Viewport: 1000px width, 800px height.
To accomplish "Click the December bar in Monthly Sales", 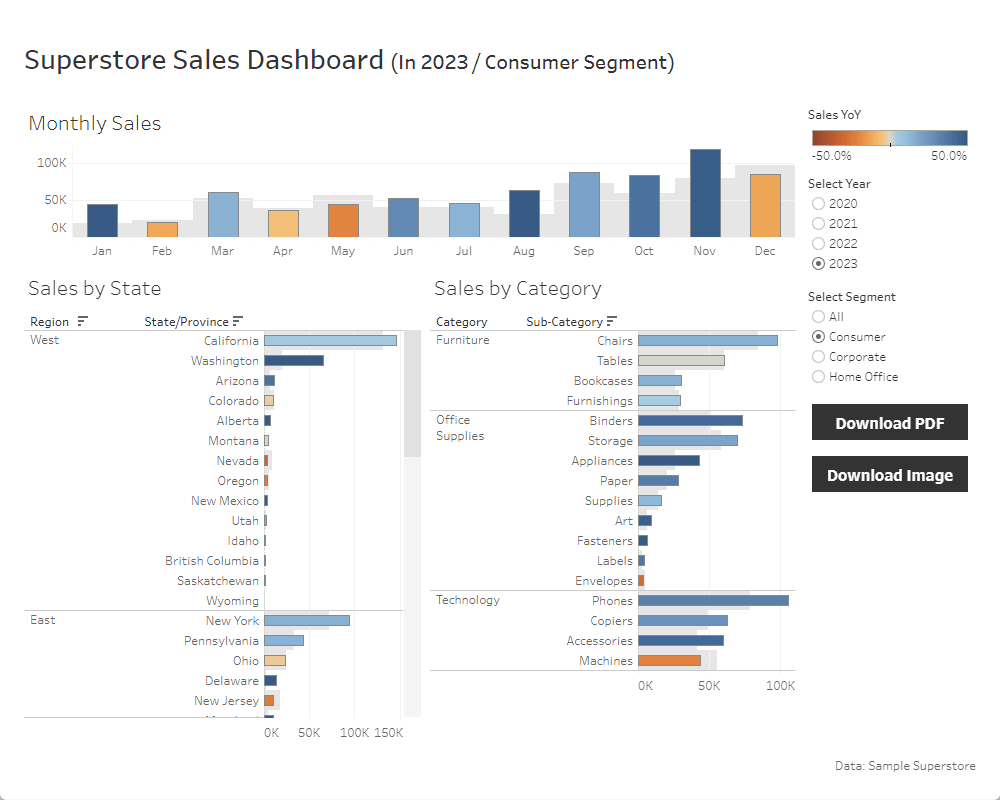I will point(765,205).
